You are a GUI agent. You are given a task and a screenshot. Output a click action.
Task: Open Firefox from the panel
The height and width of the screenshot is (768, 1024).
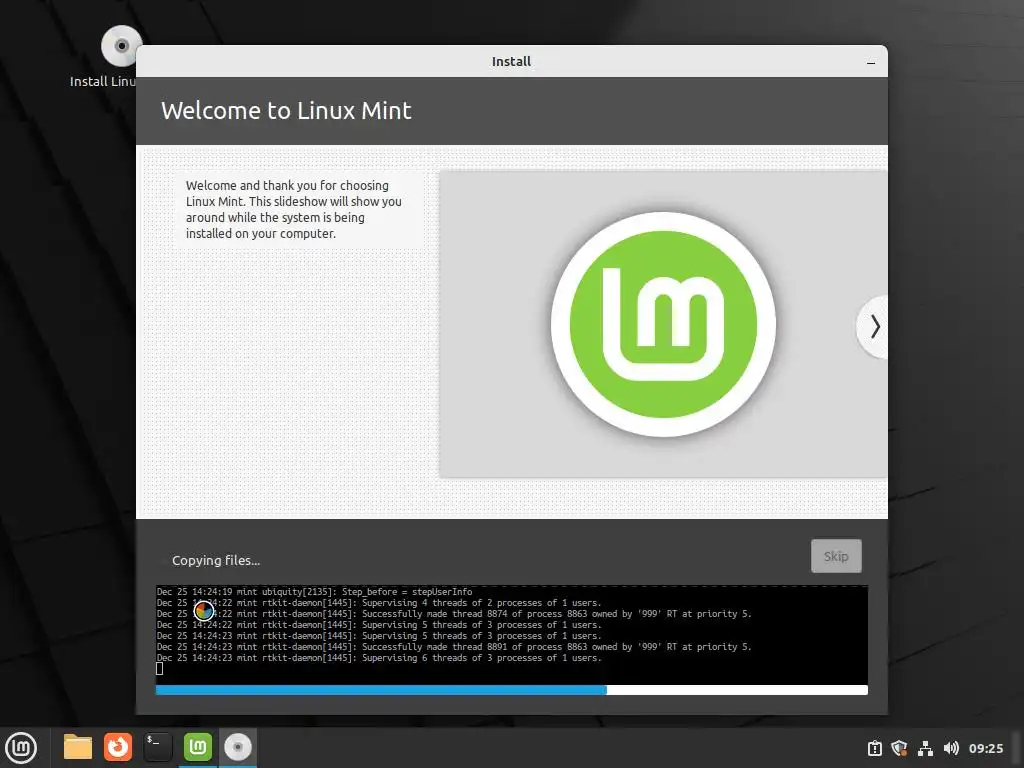pyautogui.click(x=118, y=747)
